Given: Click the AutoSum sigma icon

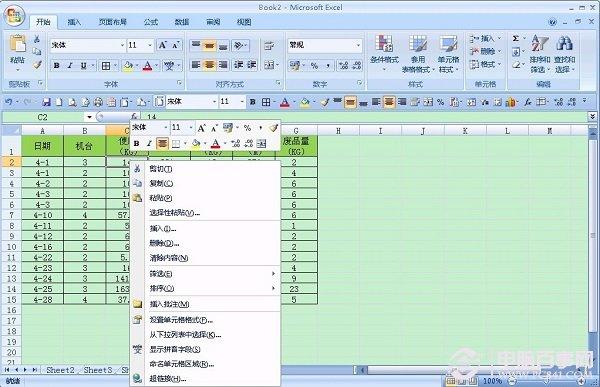Looking at the screenshot, I should pyautogui.click(x=515, y=38).
